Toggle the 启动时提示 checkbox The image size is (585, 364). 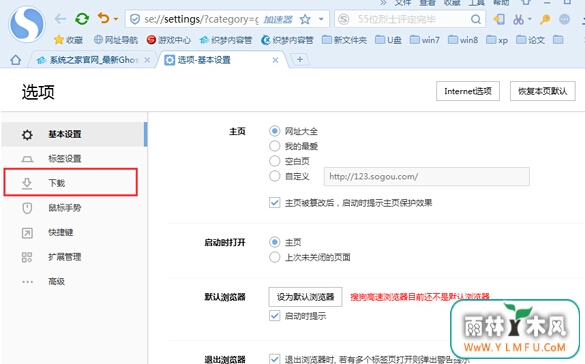275,316
